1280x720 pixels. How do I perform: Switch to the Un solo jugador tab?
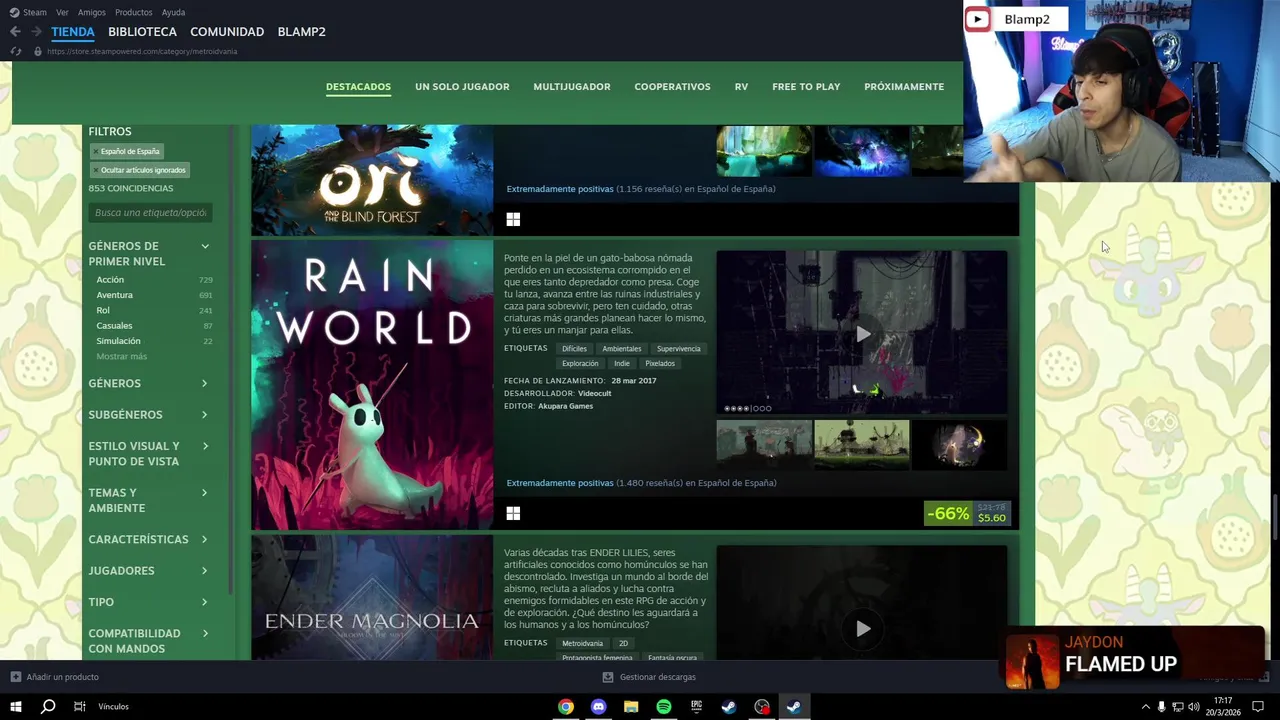[462, 87]
